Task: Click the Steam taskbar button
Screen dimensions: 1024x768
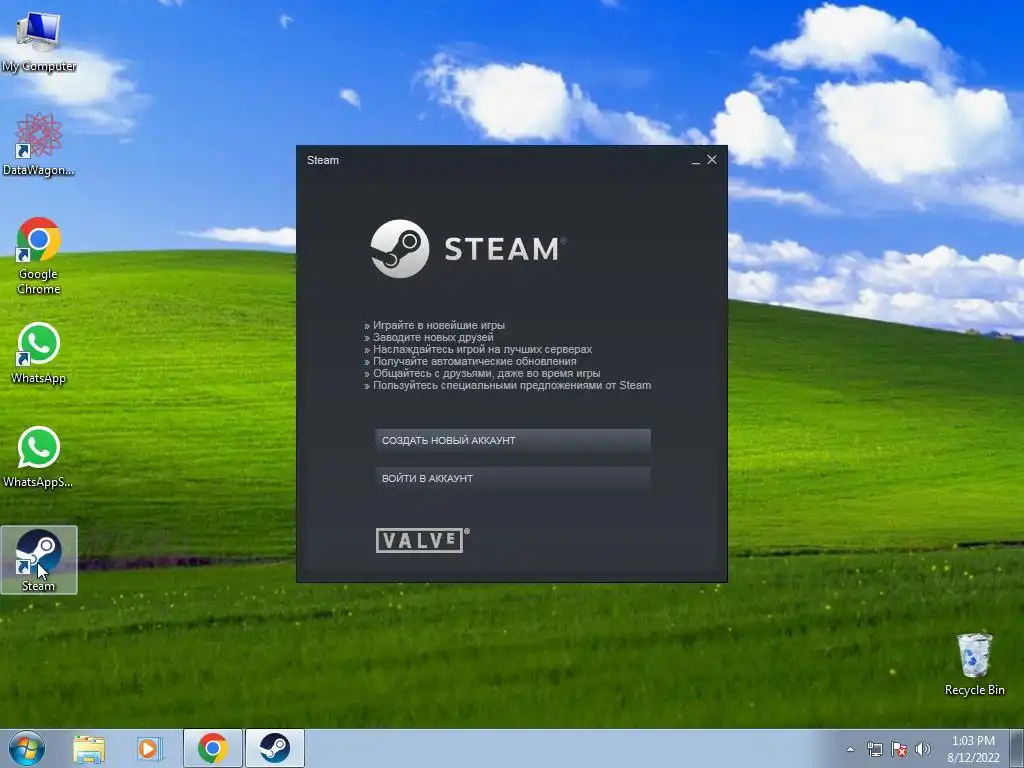Action: 275,748
